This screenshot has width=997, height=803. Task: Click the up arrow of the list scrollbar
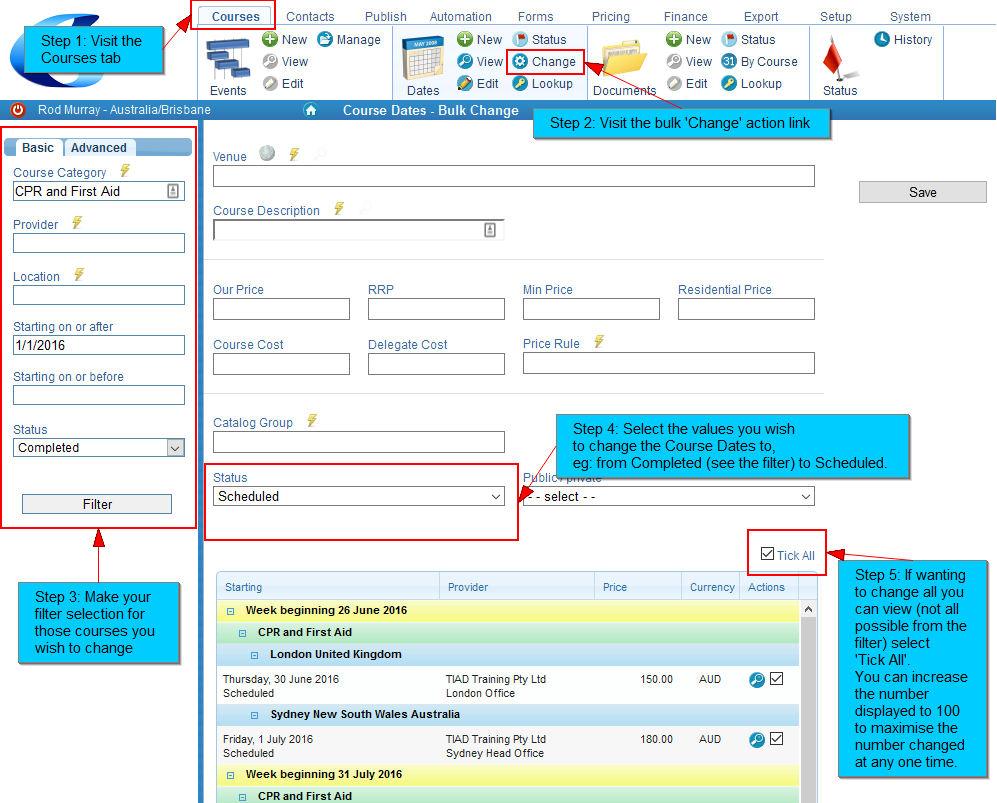coord(808,609)
